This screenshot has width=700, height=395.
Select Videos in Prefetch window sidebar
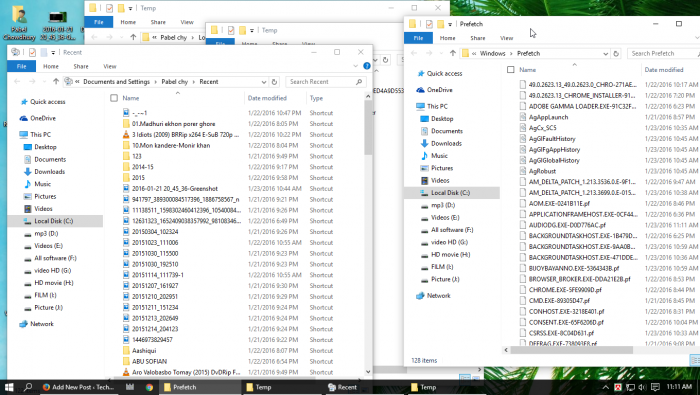coord(440,180)
